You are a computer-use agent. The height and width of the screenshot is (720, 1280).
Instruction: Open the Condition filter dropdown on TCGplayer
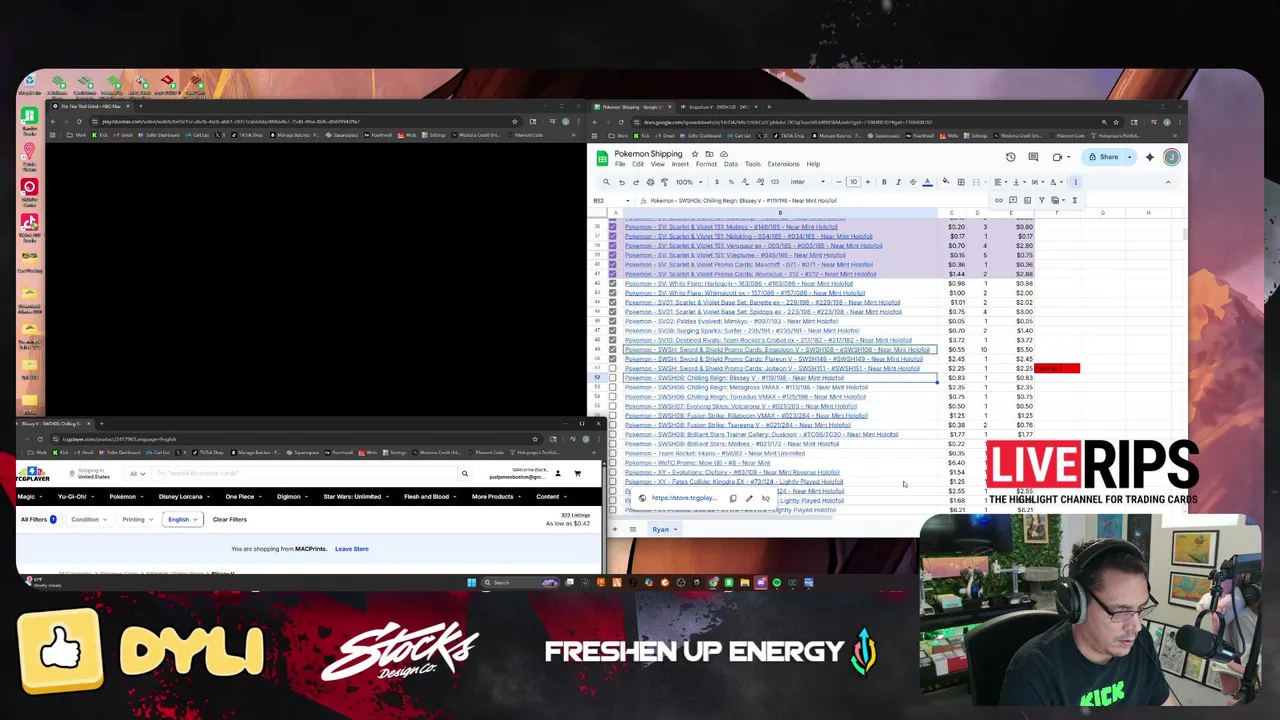click(88, 519)
